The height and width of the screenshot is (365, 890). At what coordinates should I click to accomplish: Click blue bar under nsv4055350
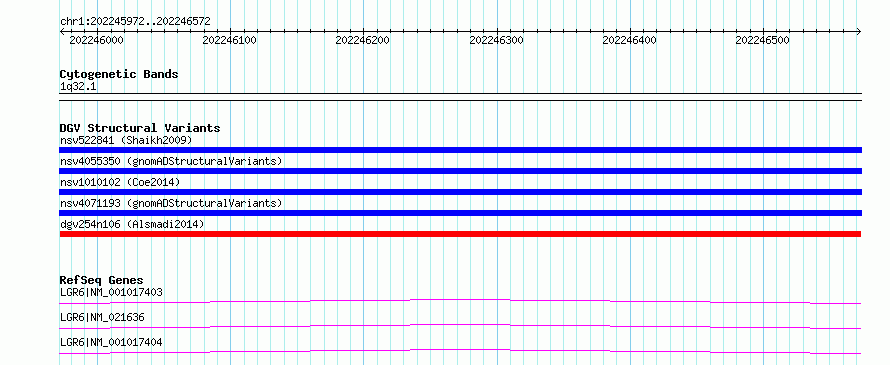pyautogui.click(x=460, y=171)
